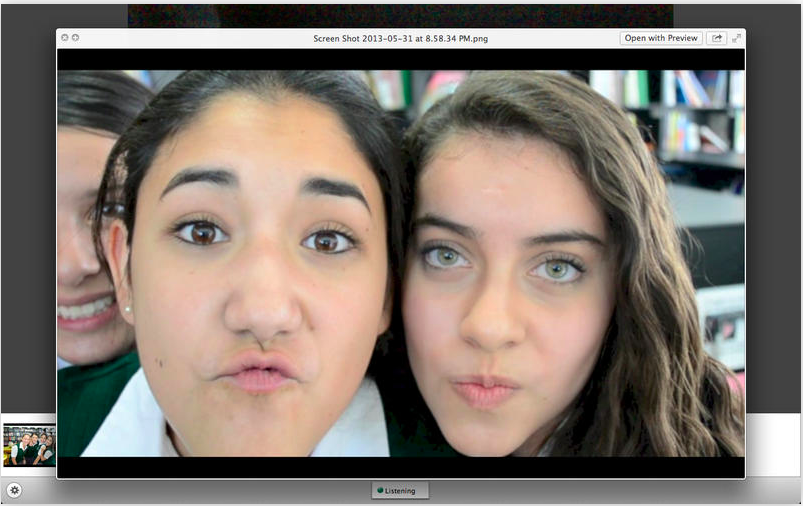Click the screenshot file name in the title bar
The height and width of the screenshot is (506, 803).
tap(400, 38)
